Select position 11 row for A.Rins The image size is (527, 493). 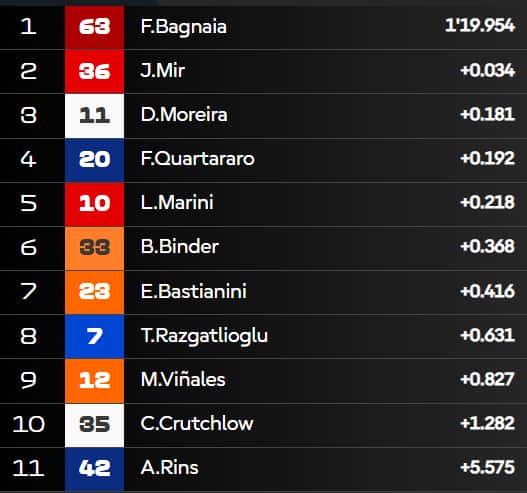(x=264, y=468)
